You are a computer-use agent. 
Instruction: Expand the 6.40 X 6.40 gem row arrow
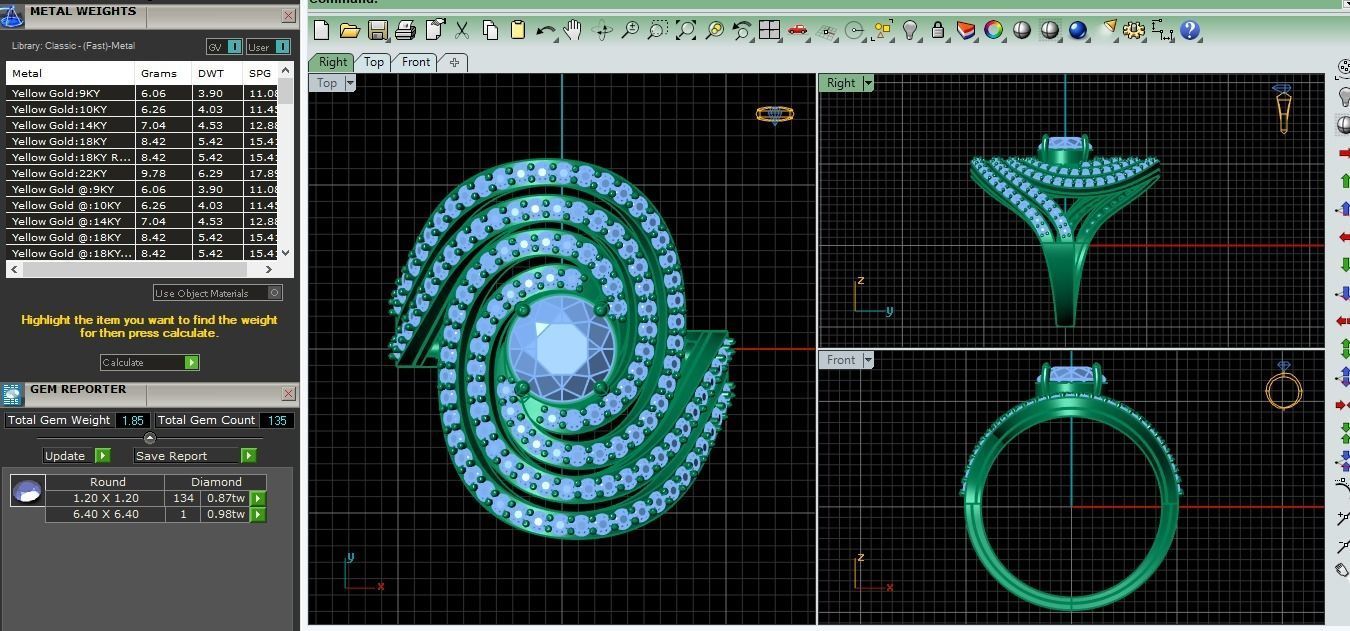click(x=258, y=514)
